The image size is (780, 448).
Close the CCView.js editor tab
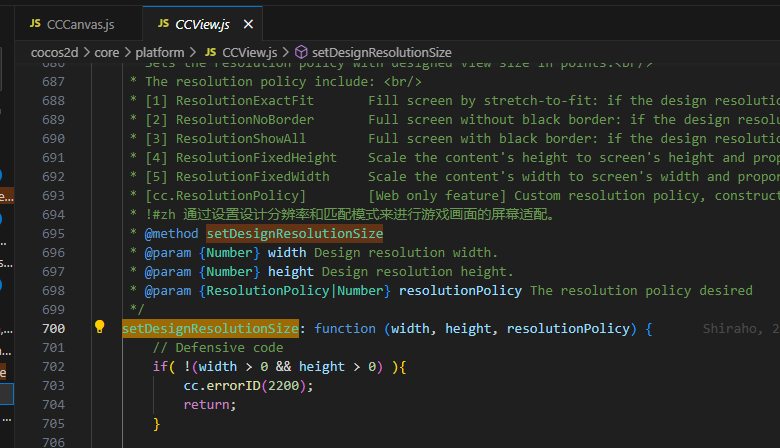(249, 23)
